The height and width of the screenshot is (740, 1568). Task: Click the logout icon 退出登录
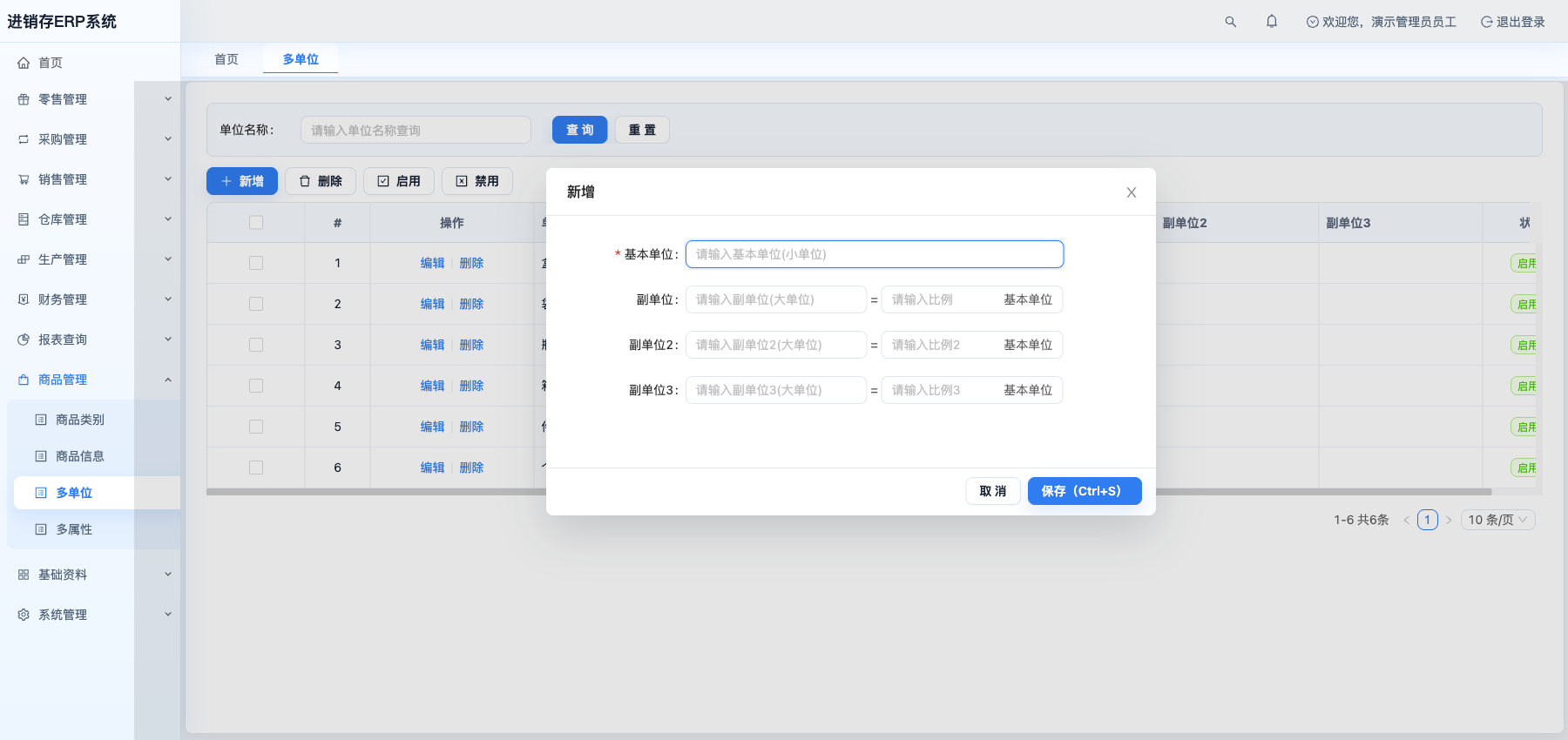(x=1486, y=22)
